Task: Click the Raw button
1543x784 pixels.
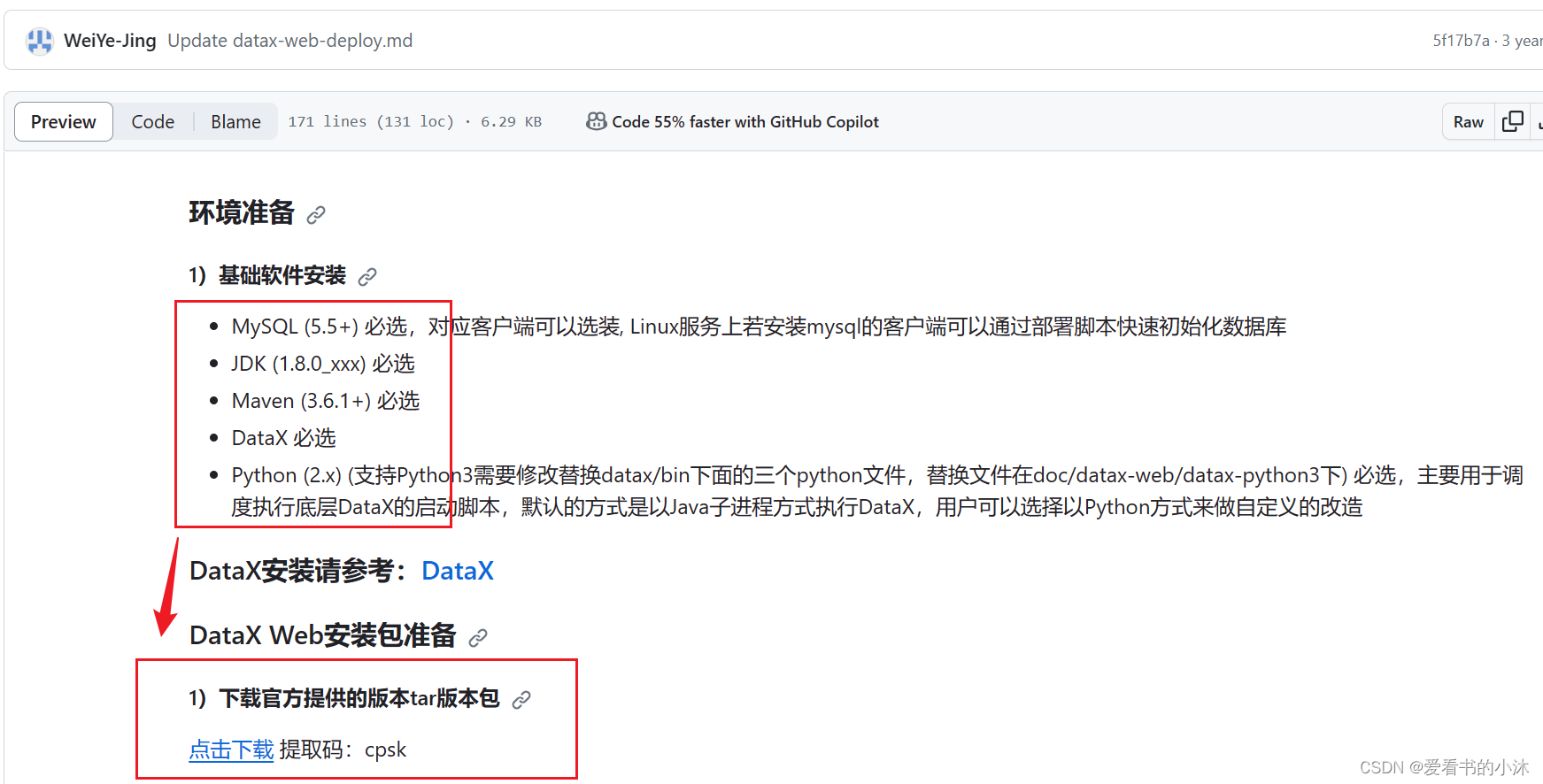Action: (x=1469, y=122)
